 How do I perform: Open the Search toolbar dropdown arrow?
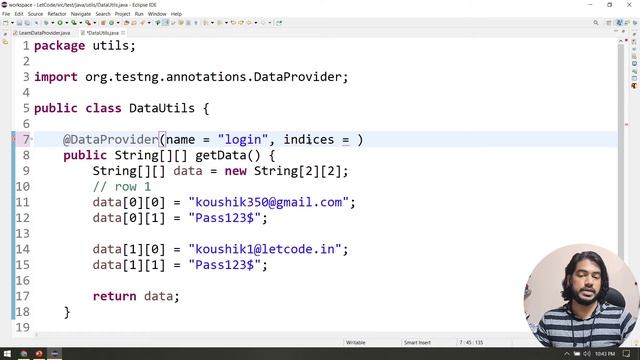click(x=149, y=23)
